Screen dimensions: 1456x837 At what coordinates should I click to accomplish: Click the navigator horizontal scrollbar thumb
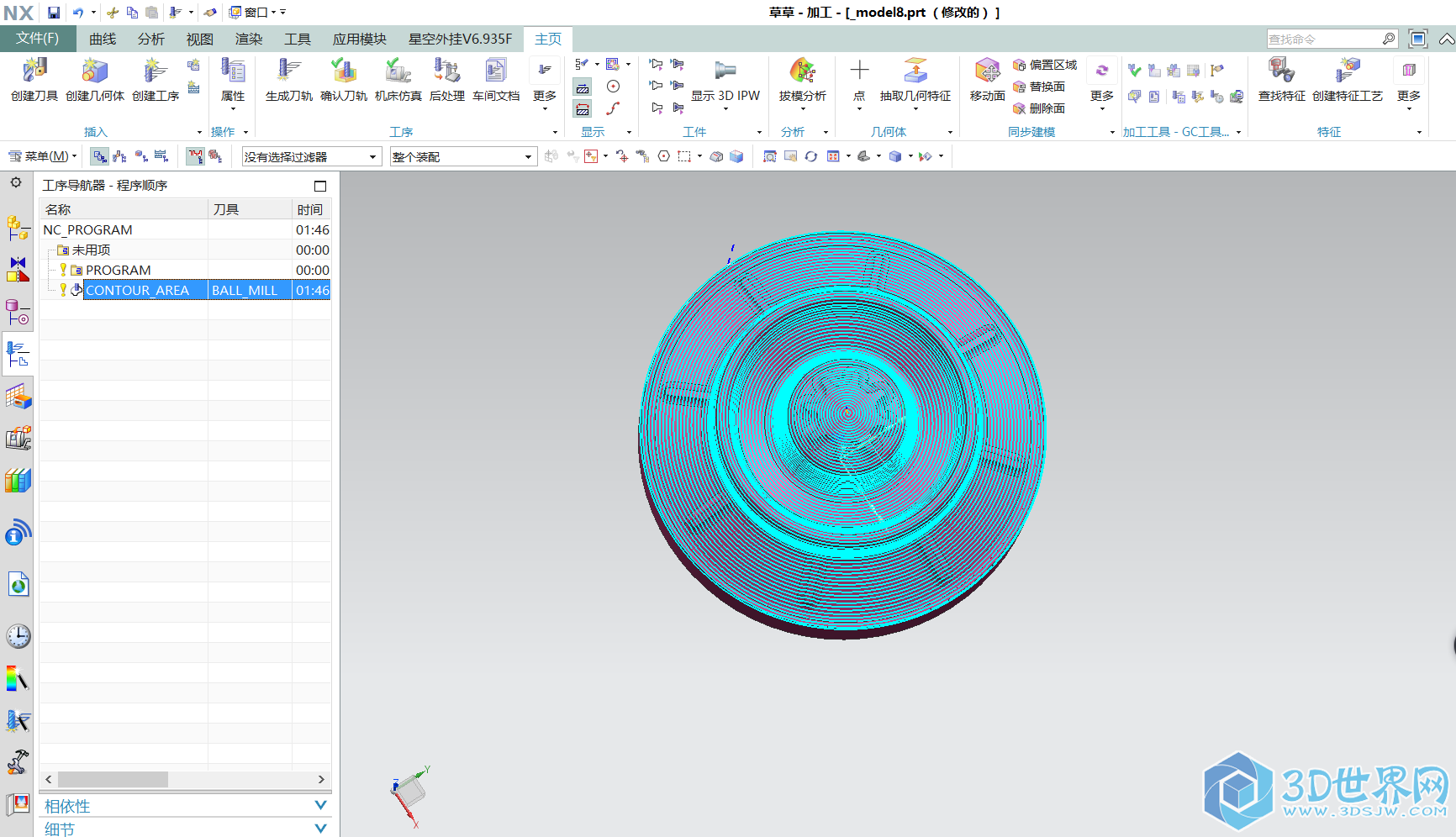pos(113,779)
